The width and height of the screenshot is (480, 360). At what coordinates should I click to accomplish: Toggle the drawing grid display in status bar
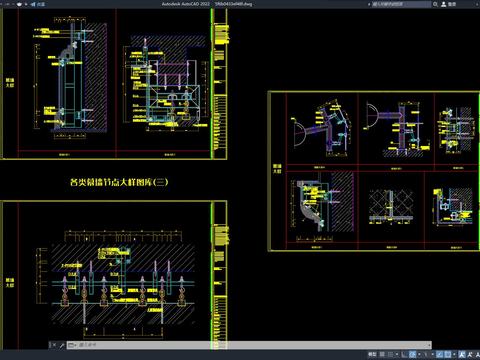[x=382, y=354]
